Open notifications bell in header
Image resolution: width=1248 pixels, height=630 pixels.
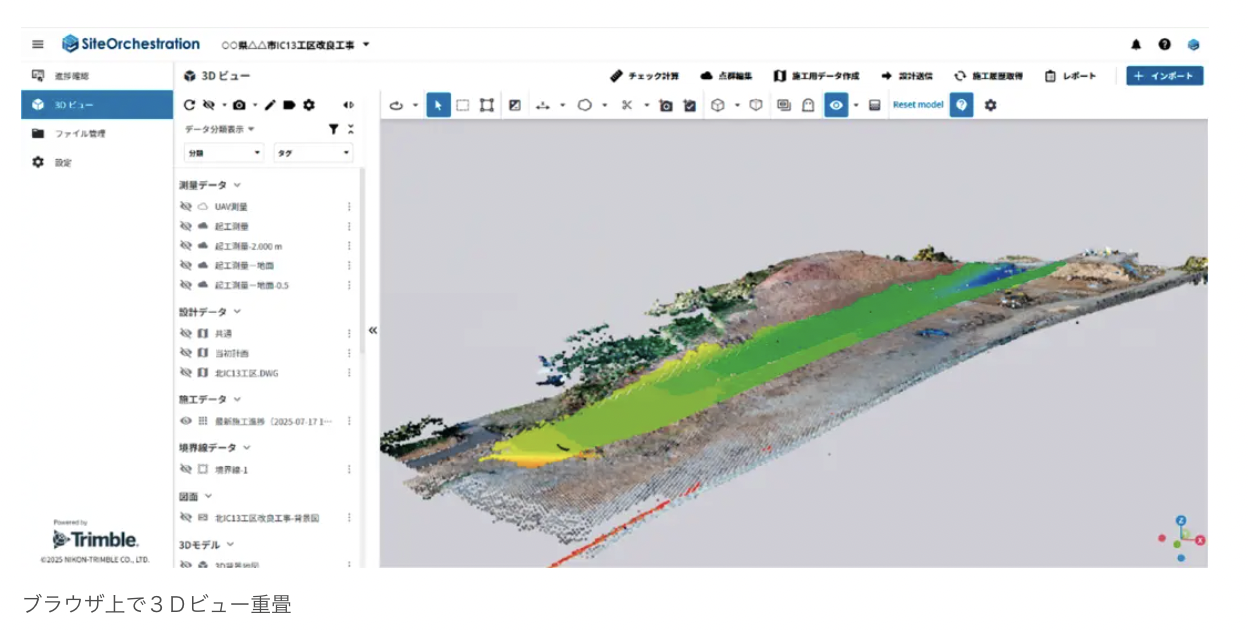(1136, 45)
